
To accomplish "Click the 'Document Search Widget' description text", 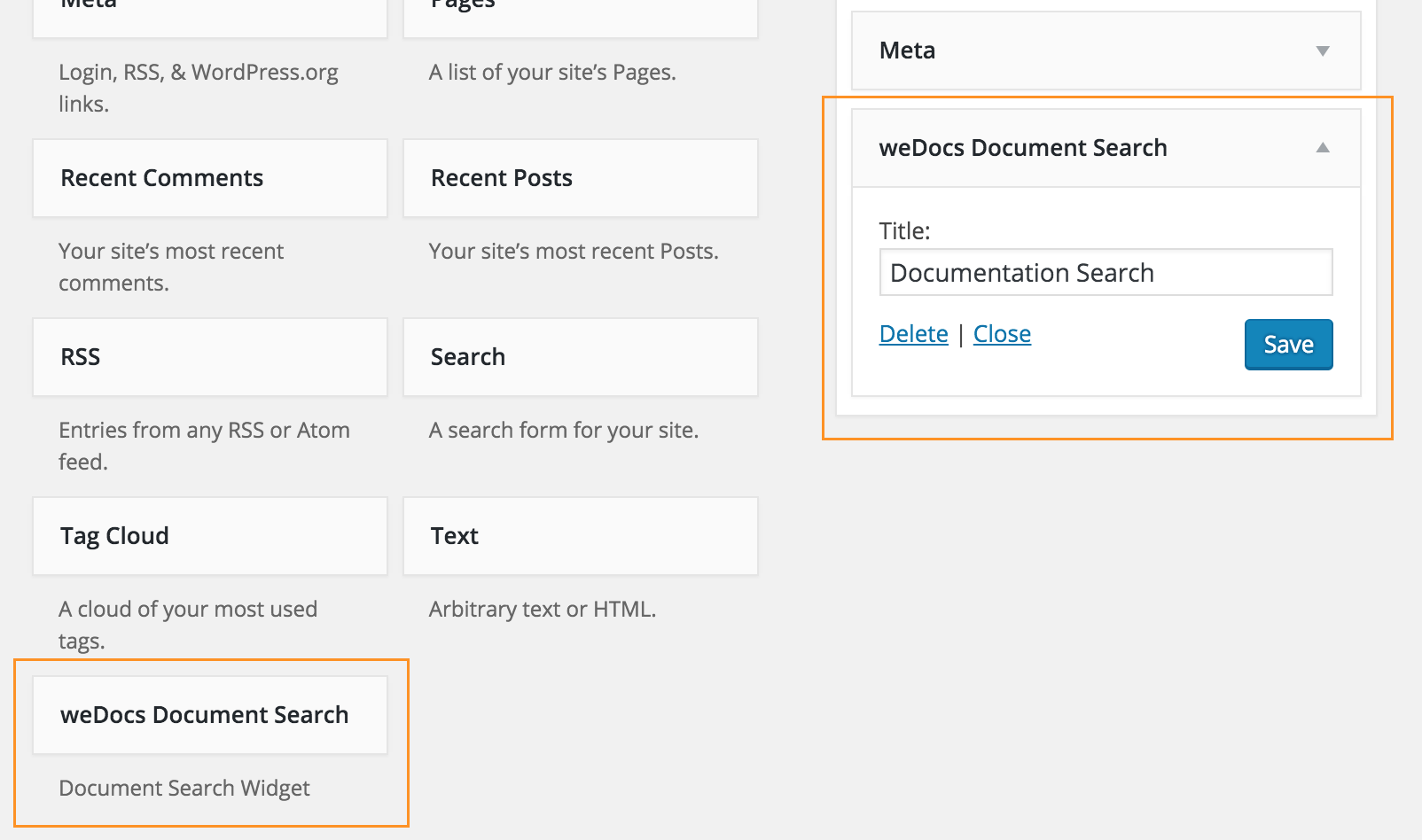I will tap(184, 788).
